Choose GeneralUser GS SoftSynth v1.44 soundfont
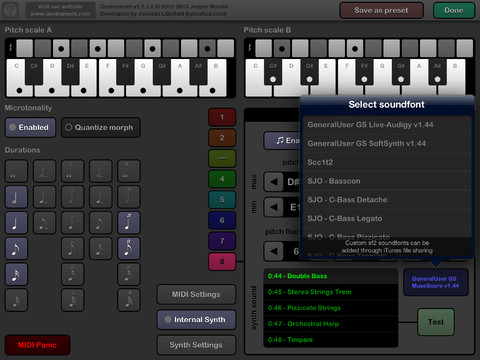480x360 pixels. tap(387, 144)
